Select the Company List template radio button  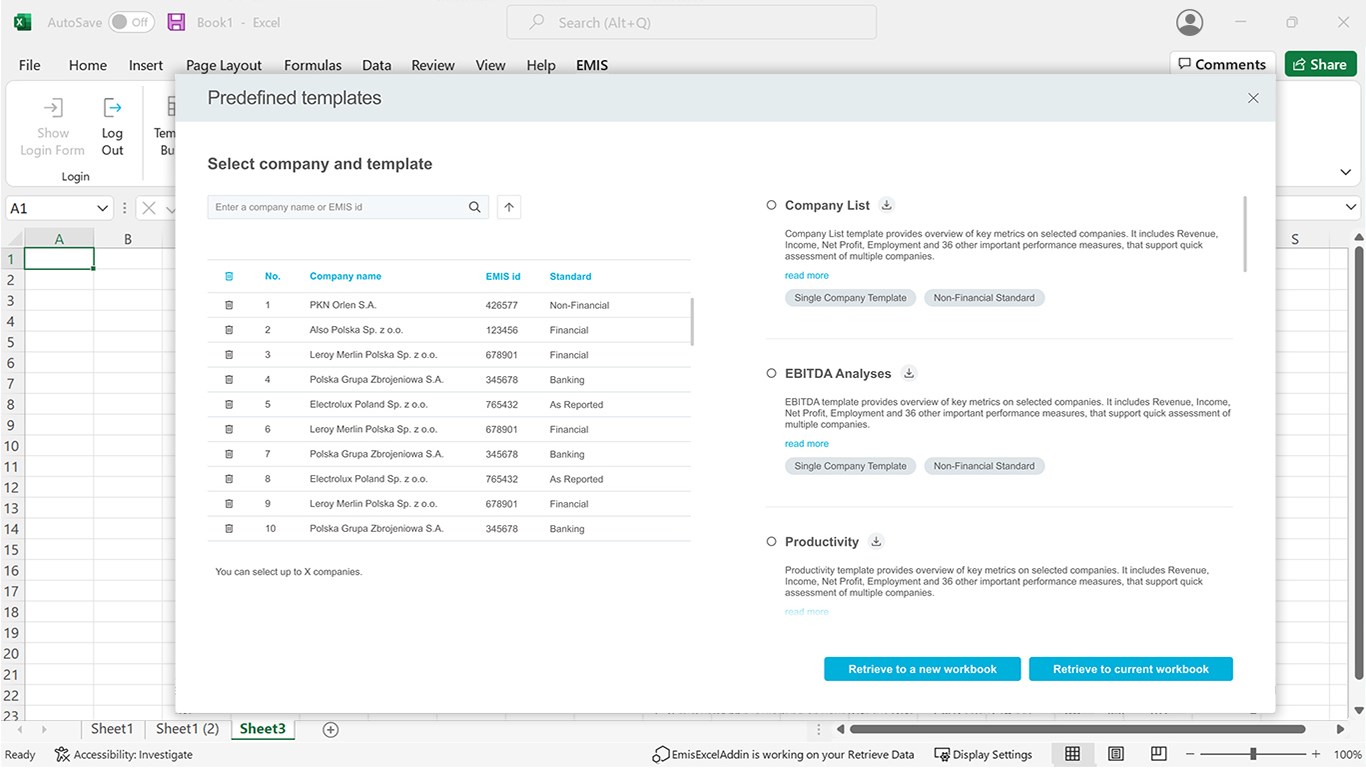pyautogui.click(x=771, y=205)
